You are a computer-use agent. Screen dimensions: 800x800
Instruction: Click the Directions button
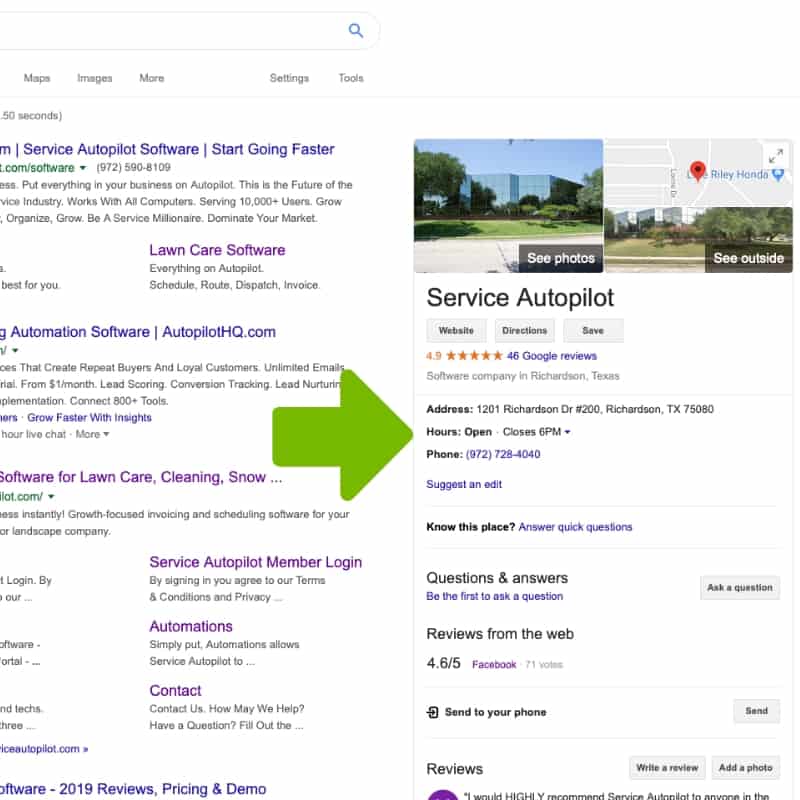pos(524,331)
